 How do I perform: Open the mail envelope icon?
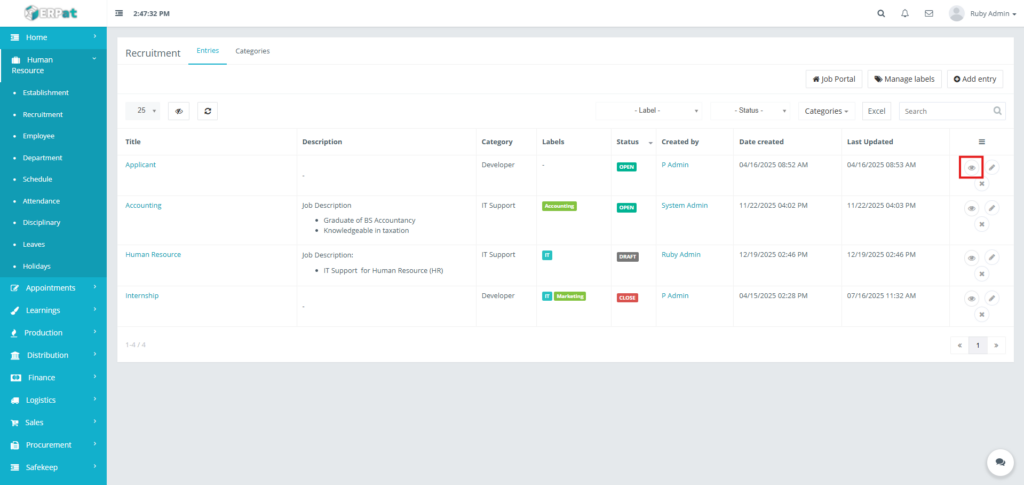tap(929, 14)
